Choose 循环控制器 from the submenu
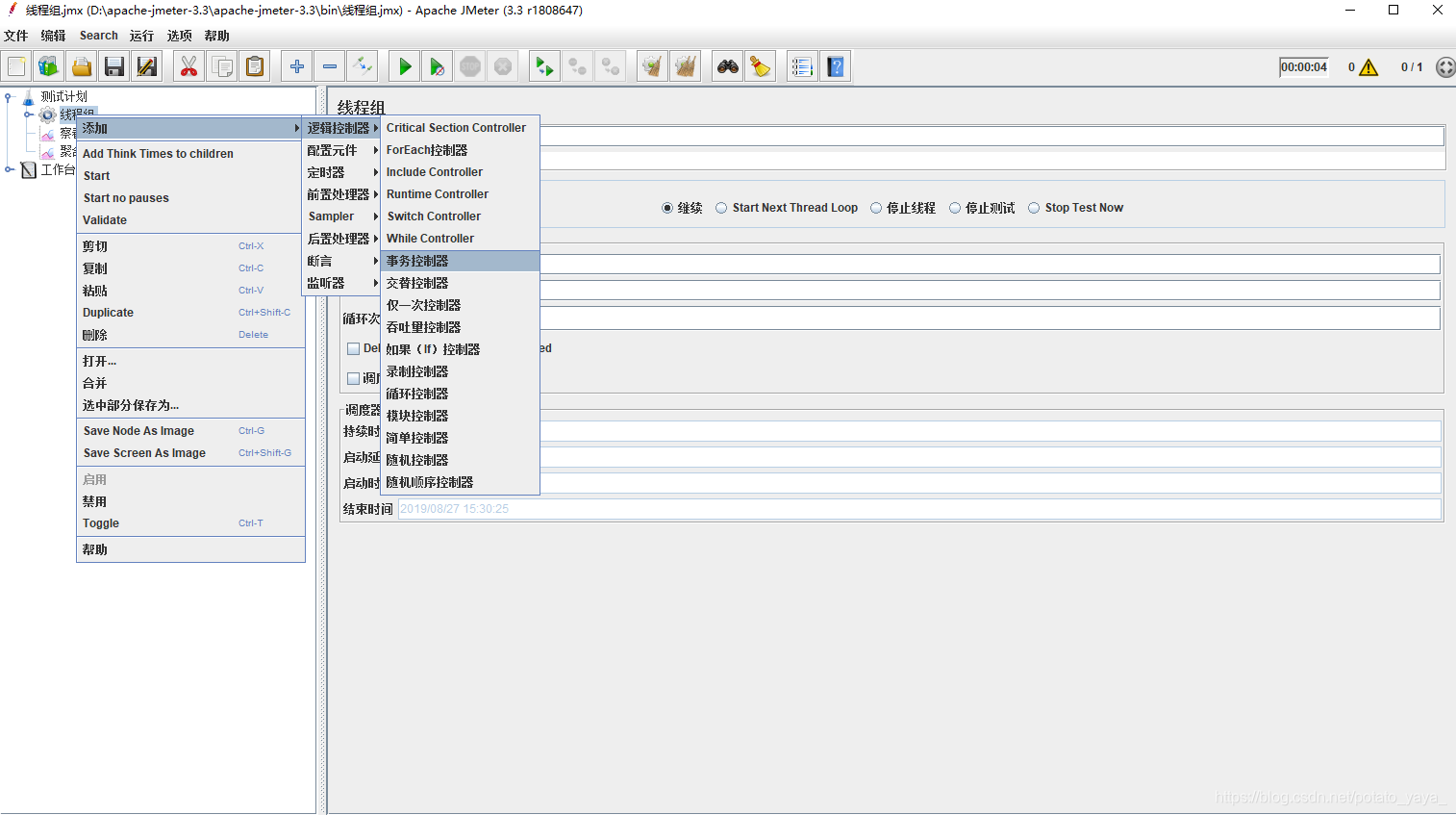 click(x=460, y=394)
